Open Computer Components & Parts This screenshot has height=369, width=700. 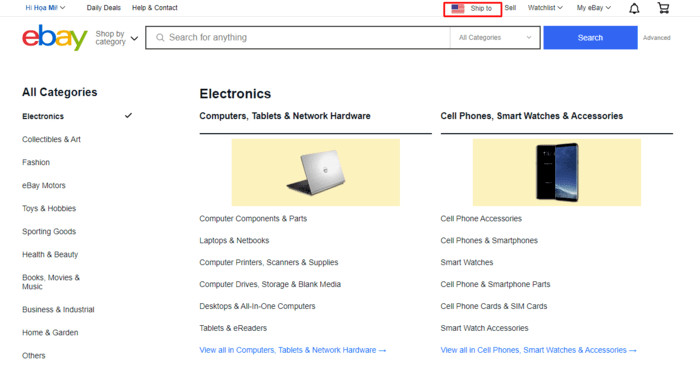click(253, 219)
